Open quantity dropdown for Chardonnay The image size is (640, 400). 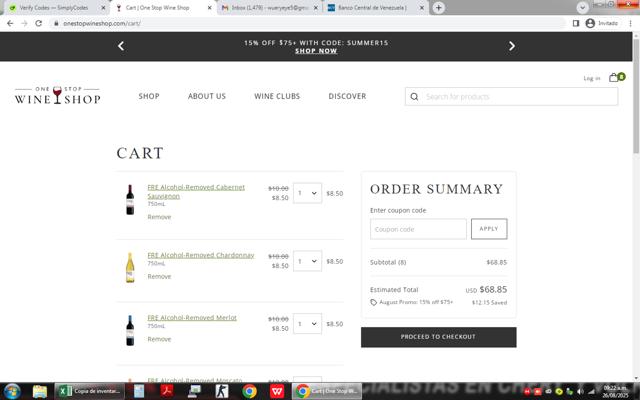pos(307,261)
